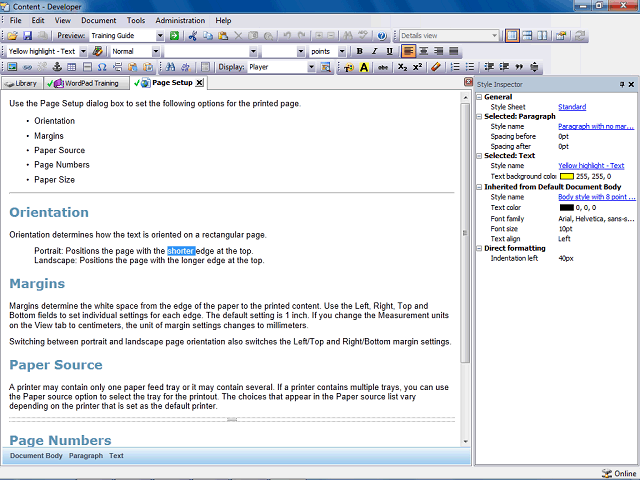Collapse the Selected: Paragraph section
The height and width of the screenshot is (480, 640).
[480, 117]
